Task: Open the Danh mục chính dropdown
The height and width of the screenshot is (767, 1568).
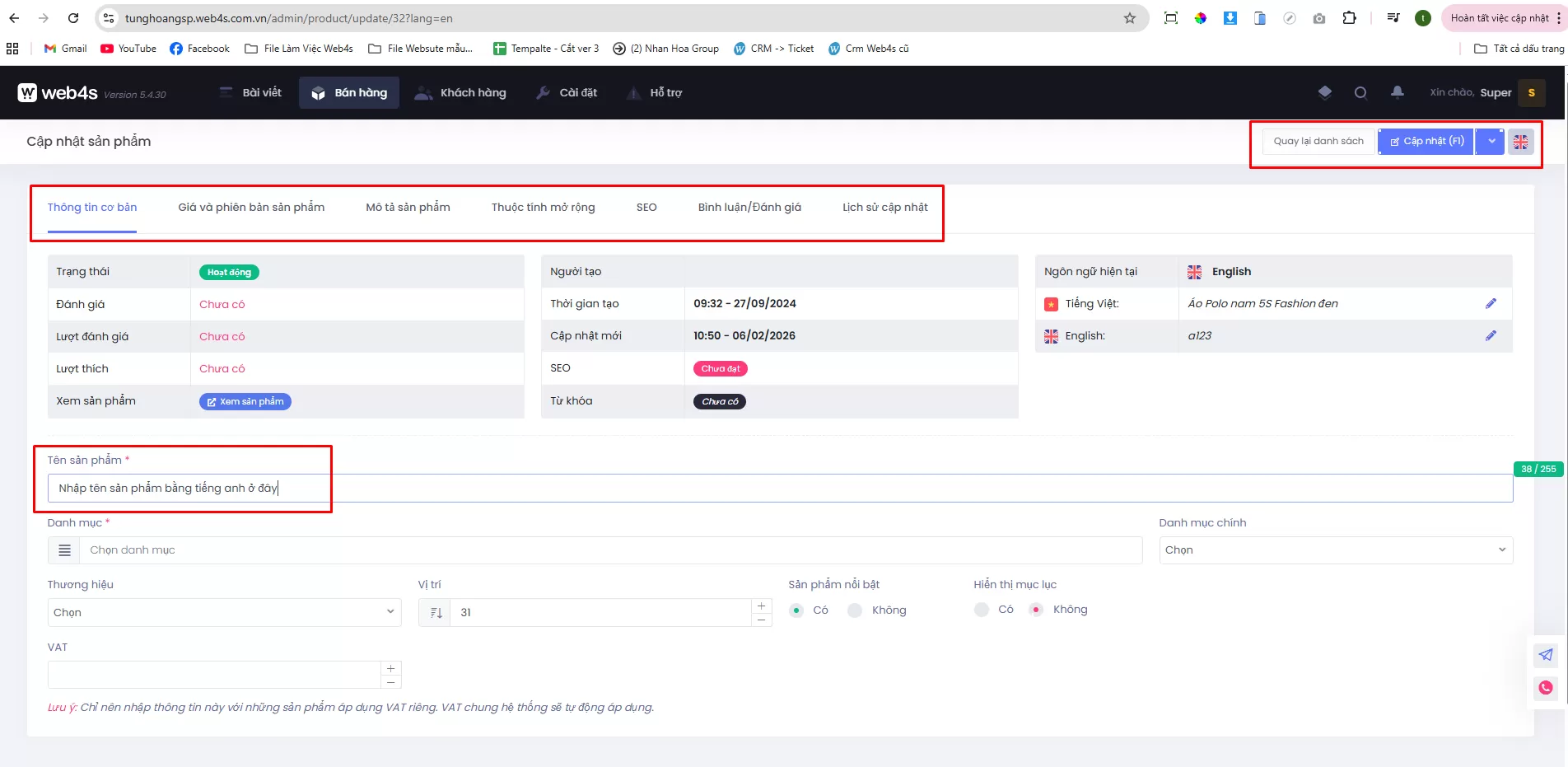Action: (1335, 550)
